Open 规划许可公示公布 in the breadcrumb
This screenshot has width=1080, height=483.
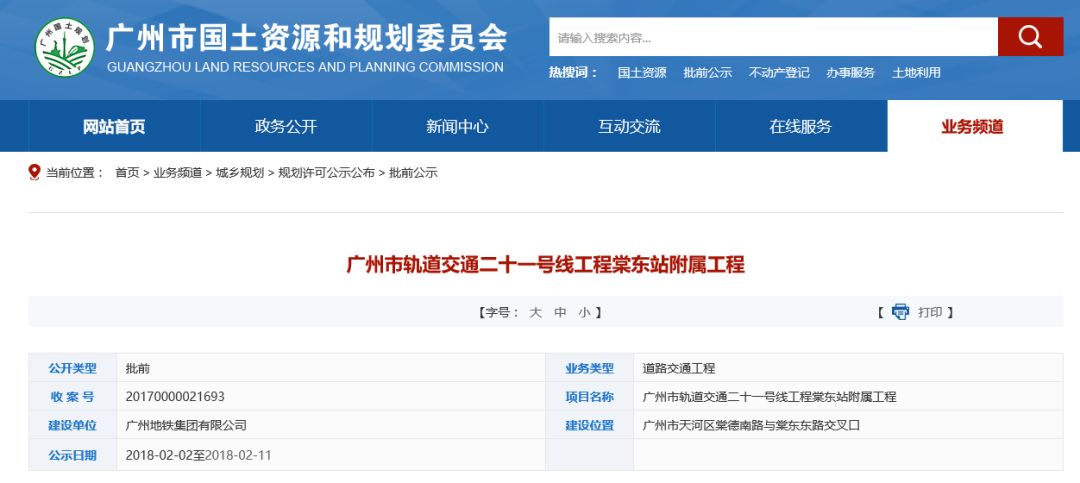(326, 173)
